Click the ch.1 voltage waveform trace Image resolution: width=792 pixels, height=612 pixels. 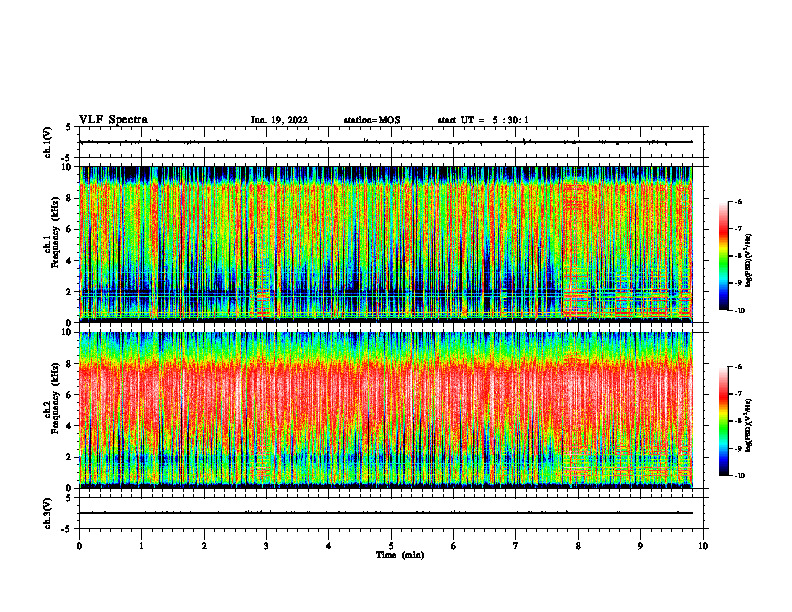(x=386, y=142)
